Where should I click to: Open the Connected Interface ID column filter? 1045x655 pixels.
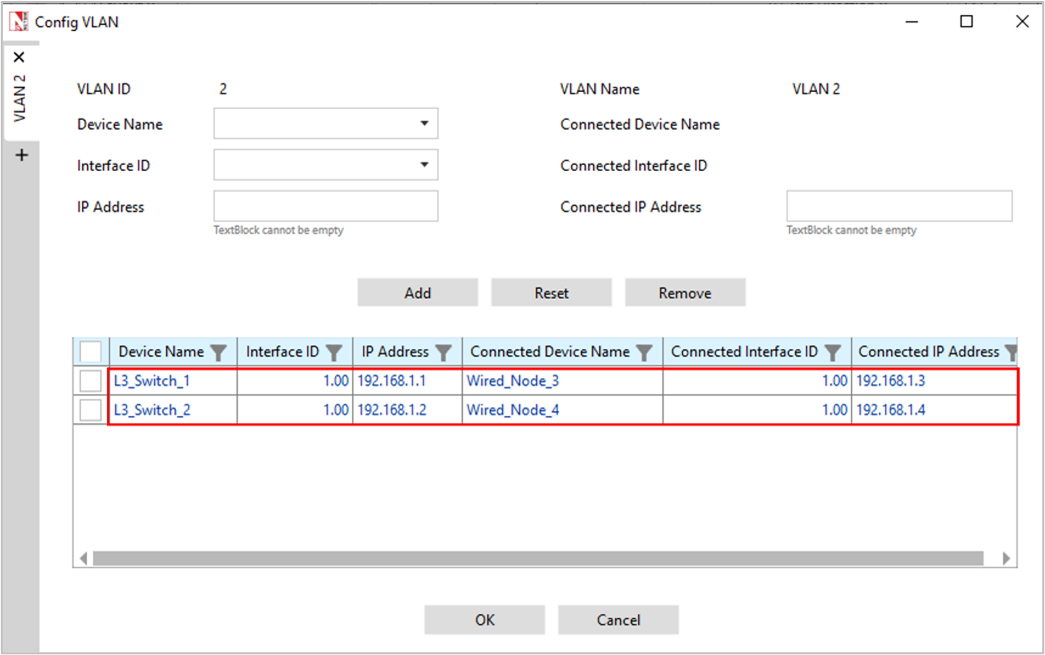(x=833, y=352)
